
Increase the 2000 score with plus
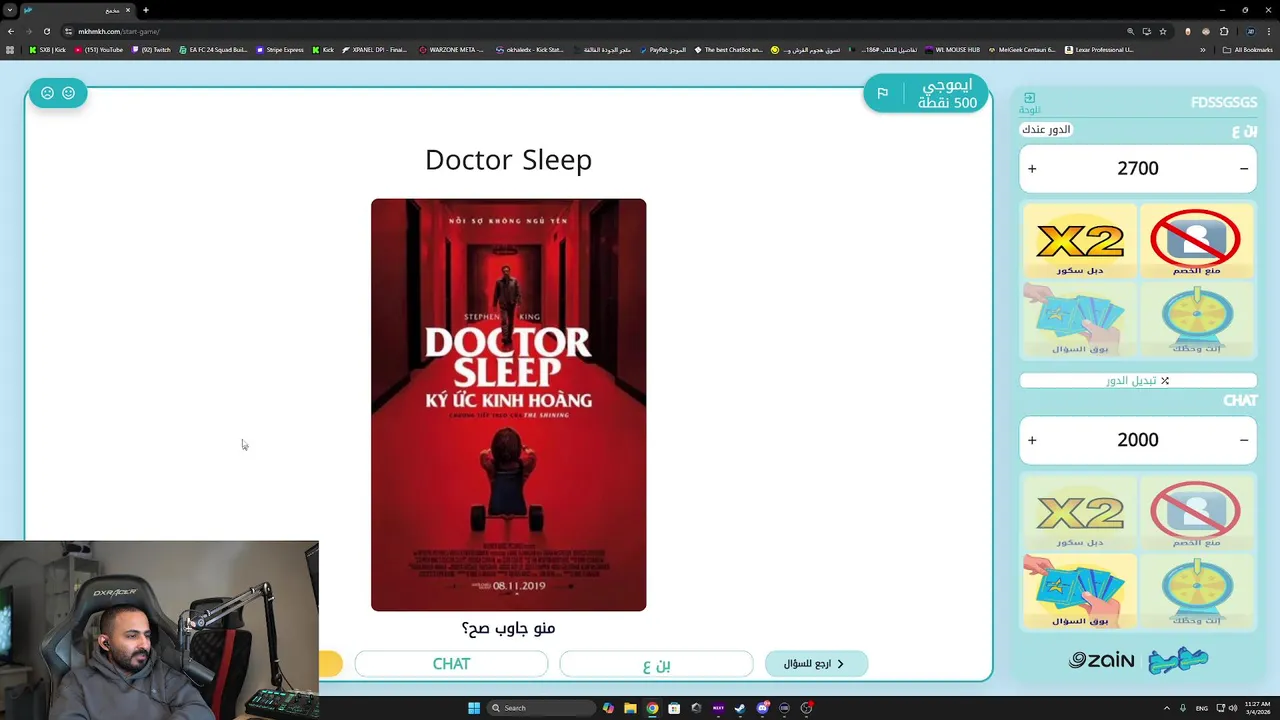(x=1032, y=440)
